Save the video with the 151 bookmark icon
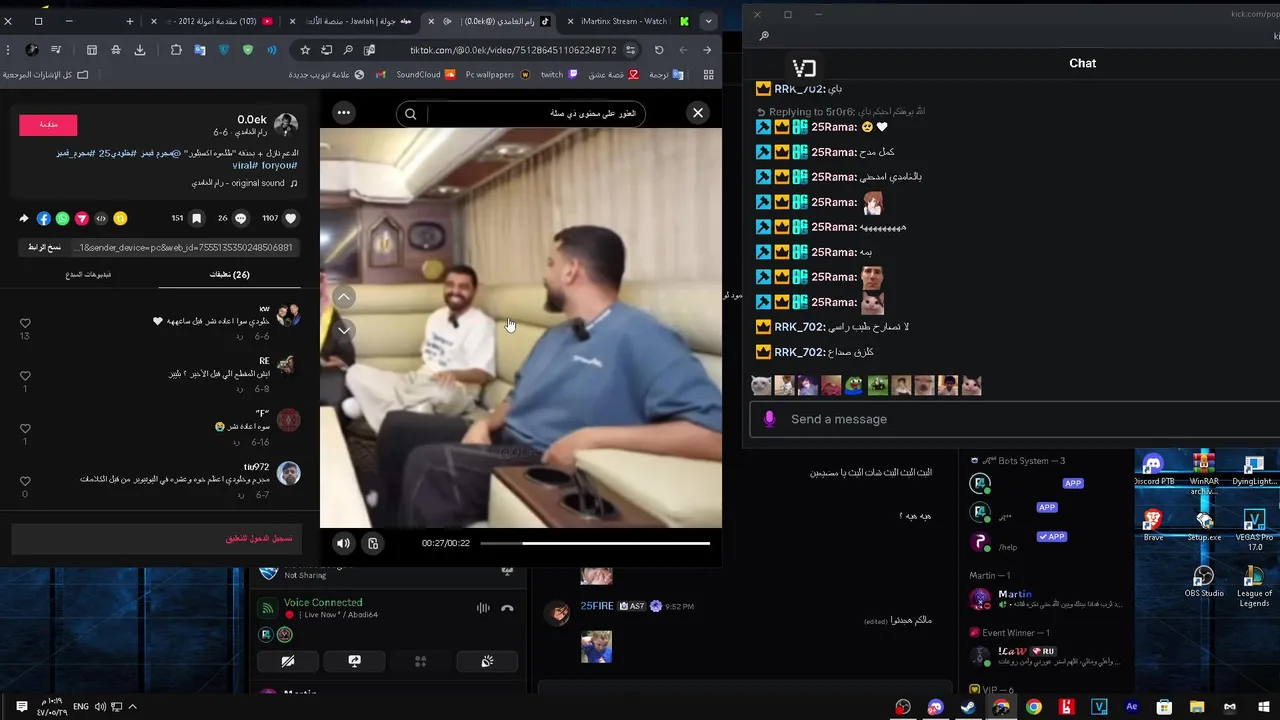 point(196,218)
